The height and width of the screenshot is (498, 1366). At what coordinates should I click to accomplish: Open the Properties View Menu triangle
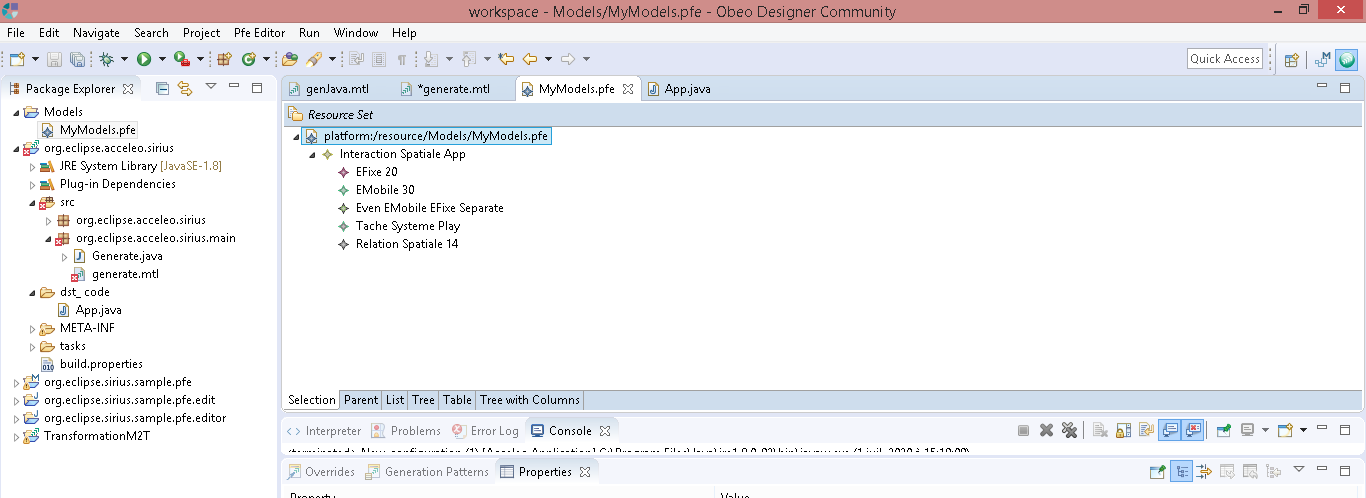coord(1299,469)
